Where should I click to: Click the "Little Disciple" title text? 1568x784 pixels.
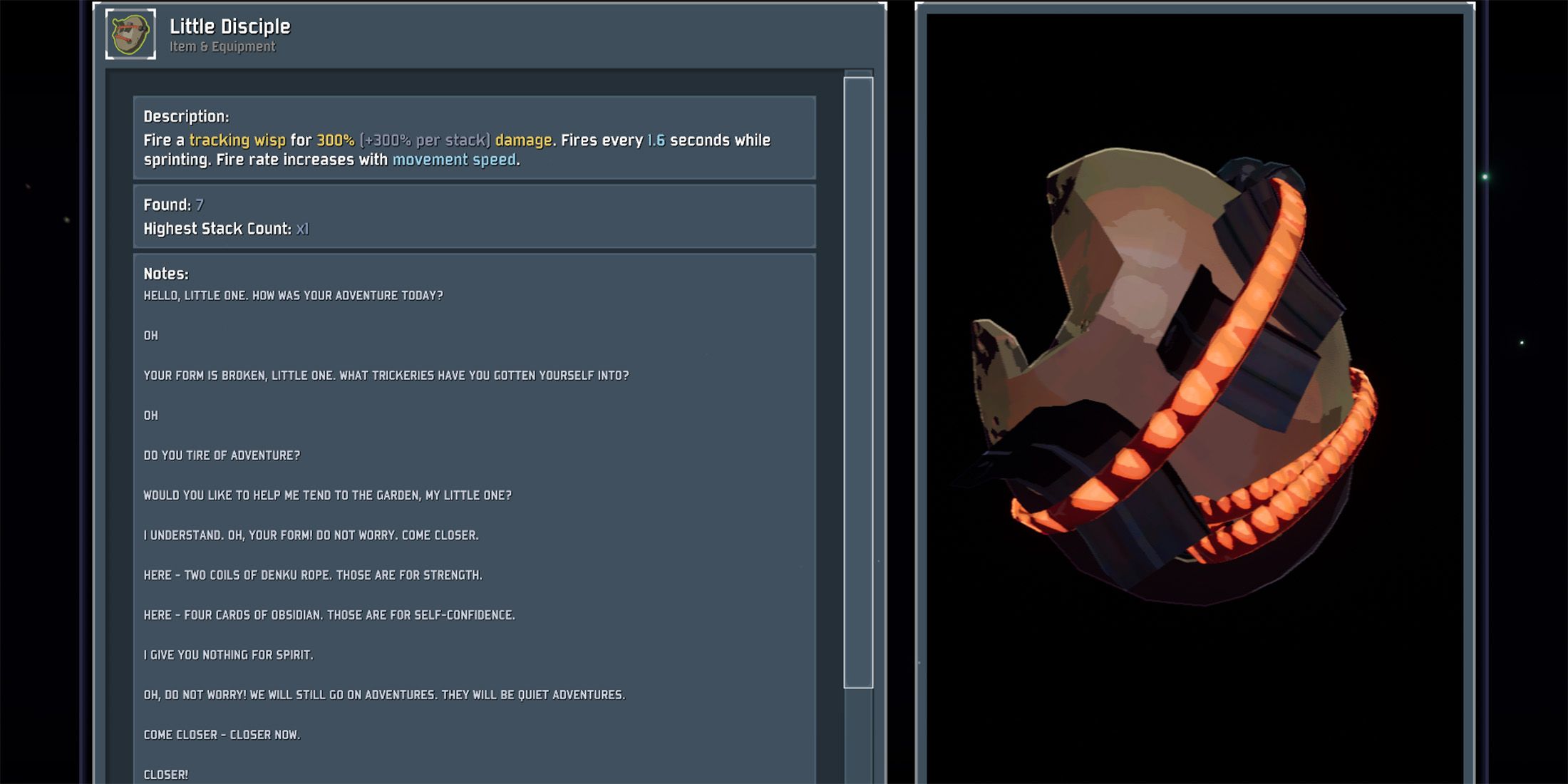[x=230, y=26]
